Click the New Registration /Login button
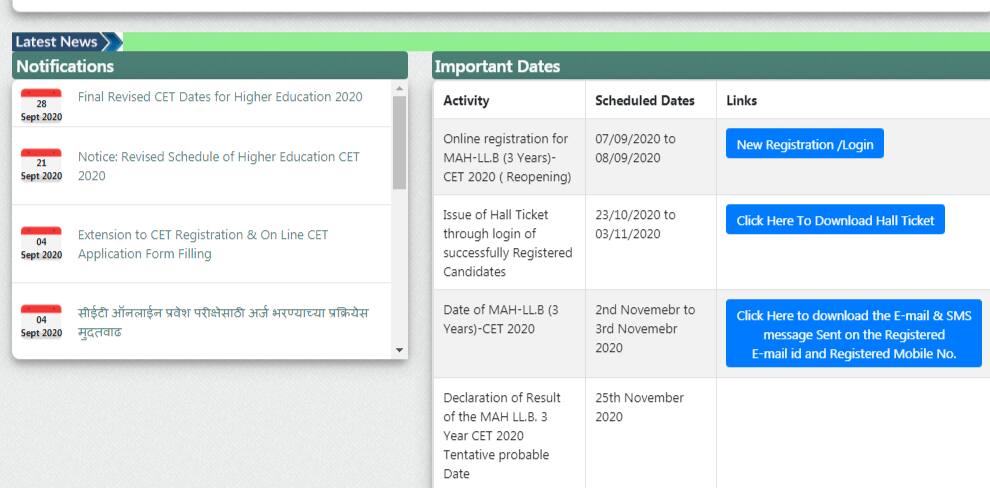Viewport: 990px width, 488px height. (x=804, y=144)
